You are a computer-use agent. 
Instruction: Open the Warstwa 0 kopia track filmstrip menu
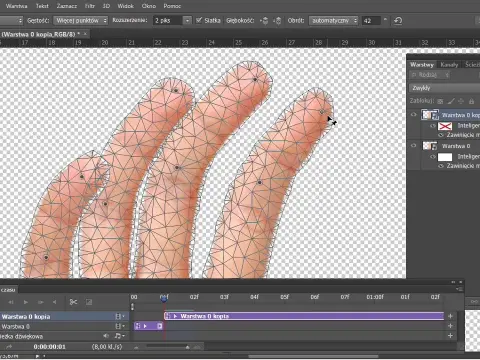(120, 316)
